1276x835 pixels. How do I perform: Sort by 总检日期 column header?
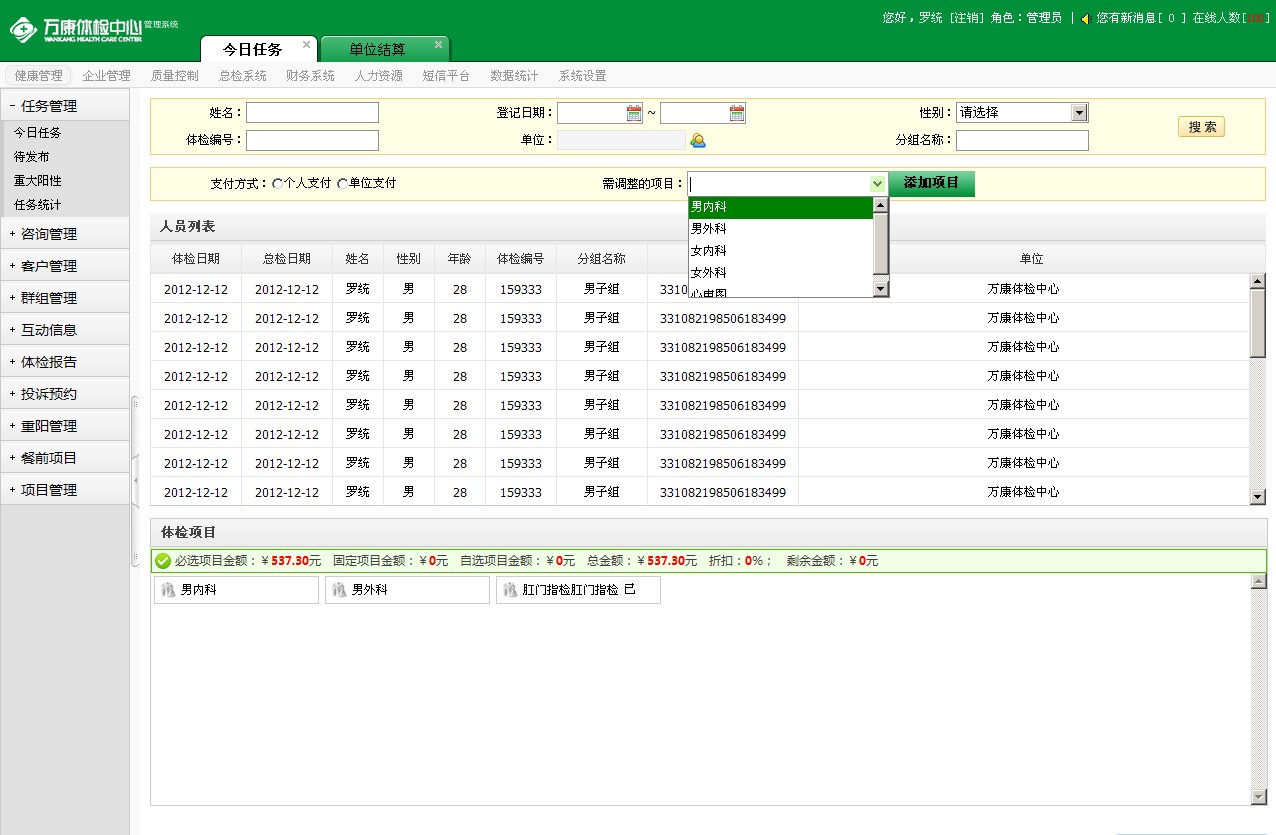click(287, 259)
